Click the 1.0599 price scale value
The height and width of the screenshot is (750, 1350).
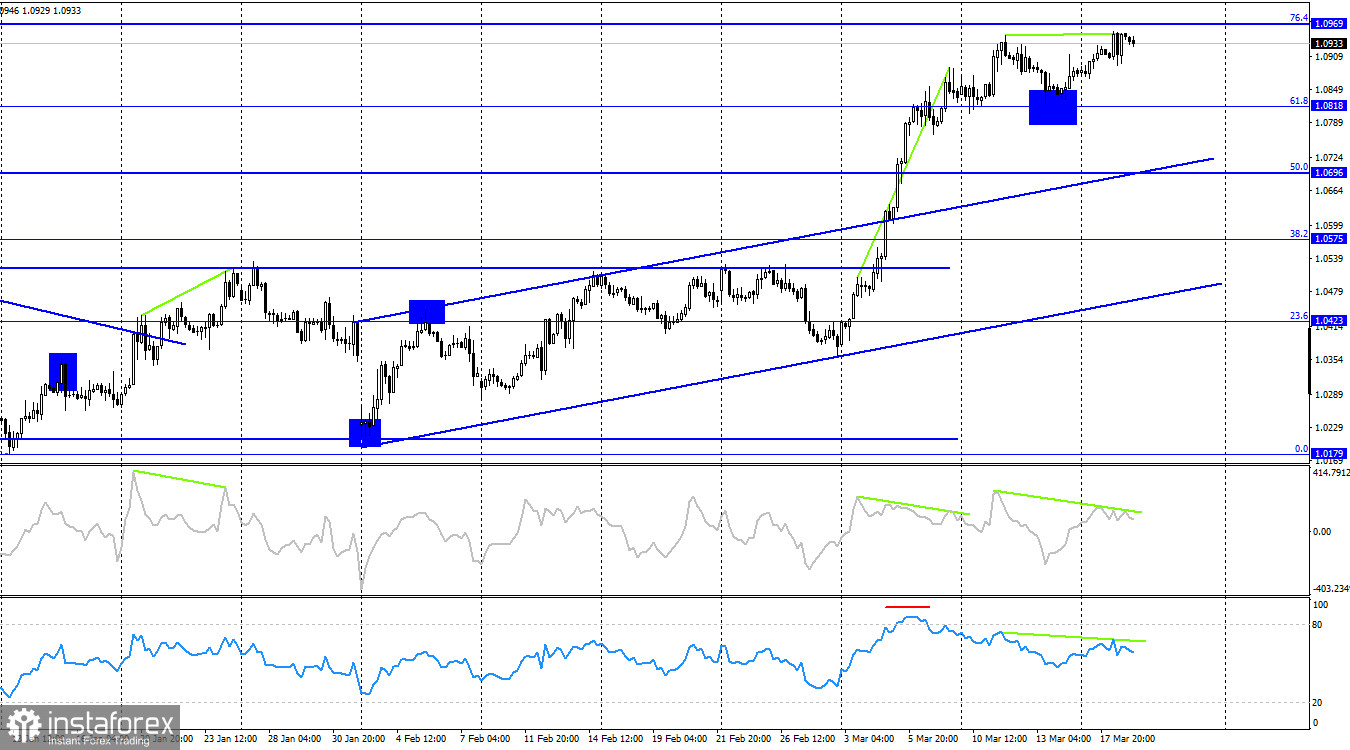click(x=1331, y=226)
